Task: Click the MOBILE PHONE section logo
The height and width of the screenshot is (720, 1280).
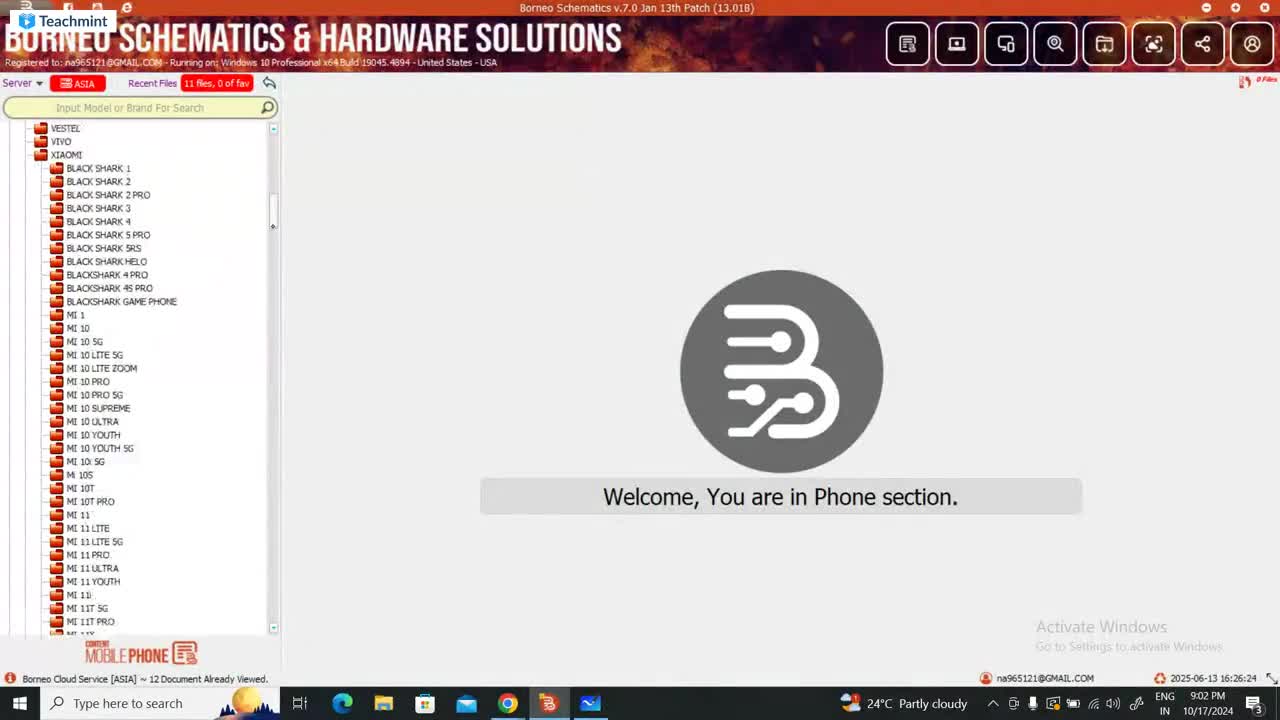Action: [x=141, y=654]
